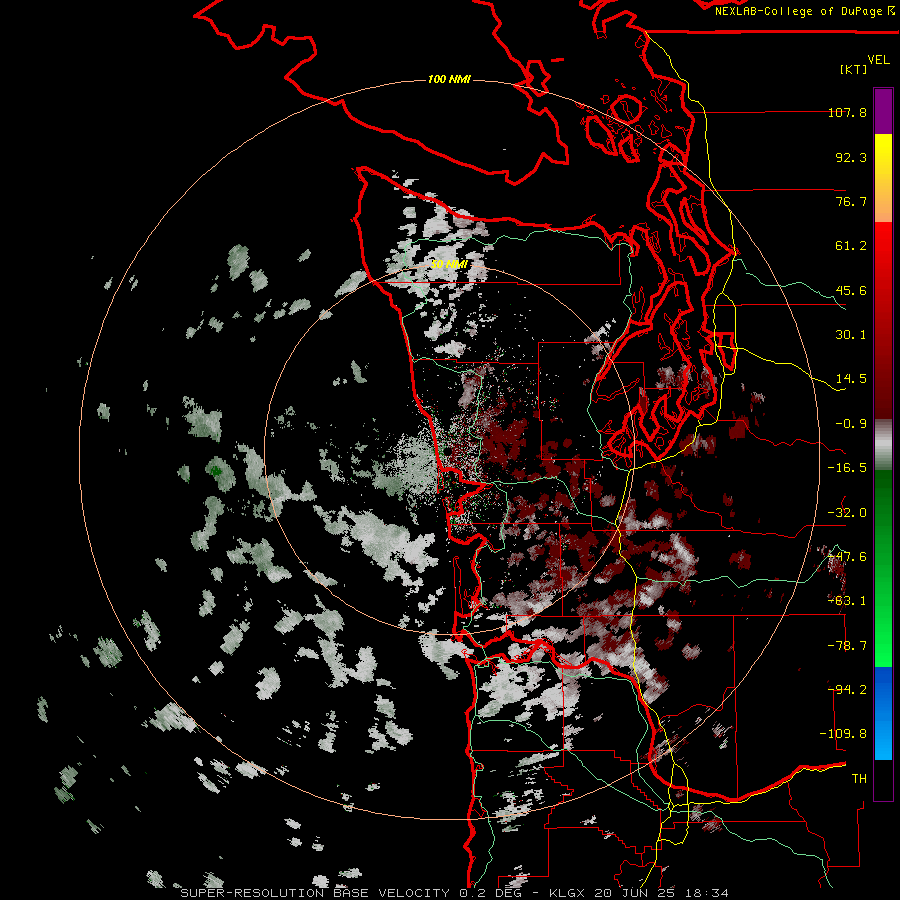900x900 pixels.
Task: Select the -94.2 legend value
Action: coord(848,690)
